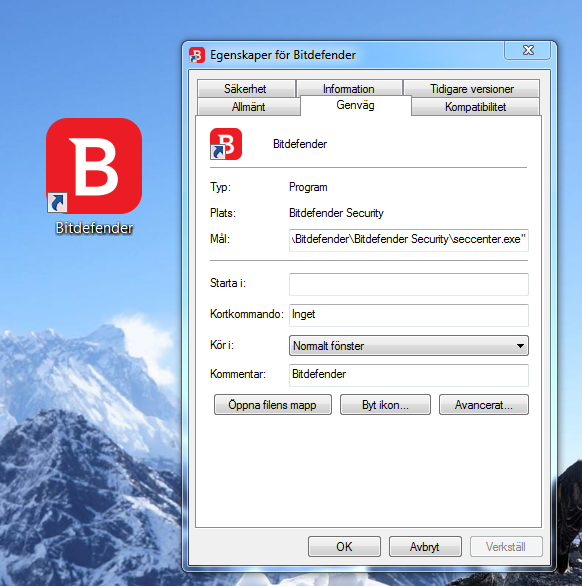The width and height of the screenshot is (582, 586).
Task: Click the Öppna filens mapp button
Action: point(272,405)
